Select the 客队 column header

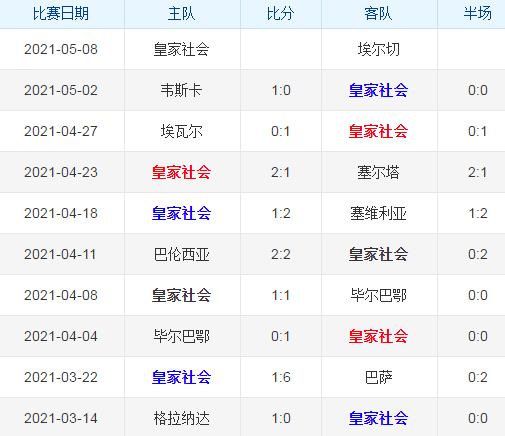378,14
